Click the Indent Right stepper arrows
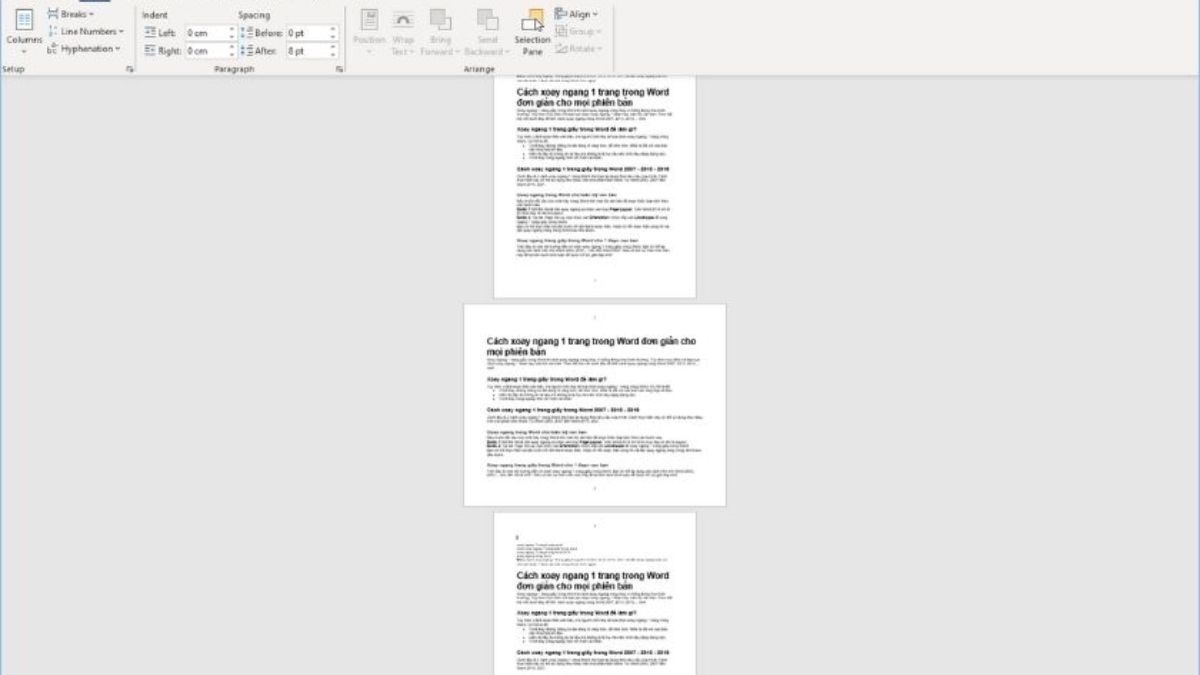 pyautogui.click(x=232, y=50)
